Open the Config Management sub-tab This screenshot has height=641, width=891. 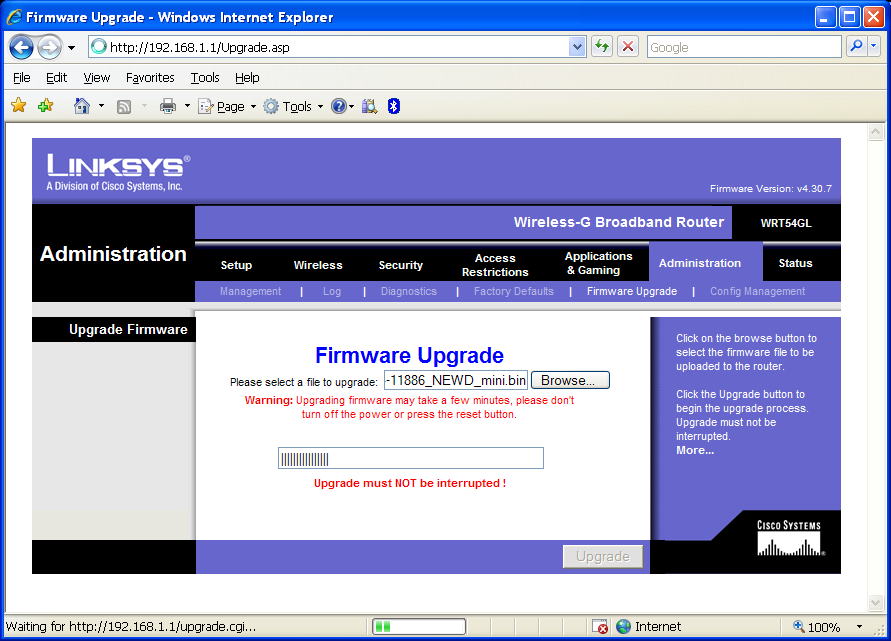point(757,291)
